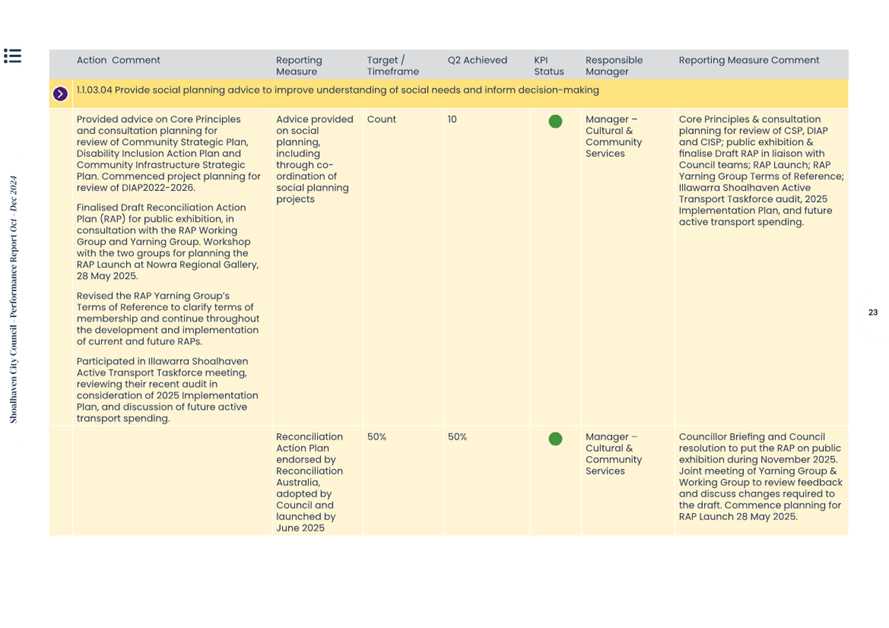Select the Count target cell

381,120
